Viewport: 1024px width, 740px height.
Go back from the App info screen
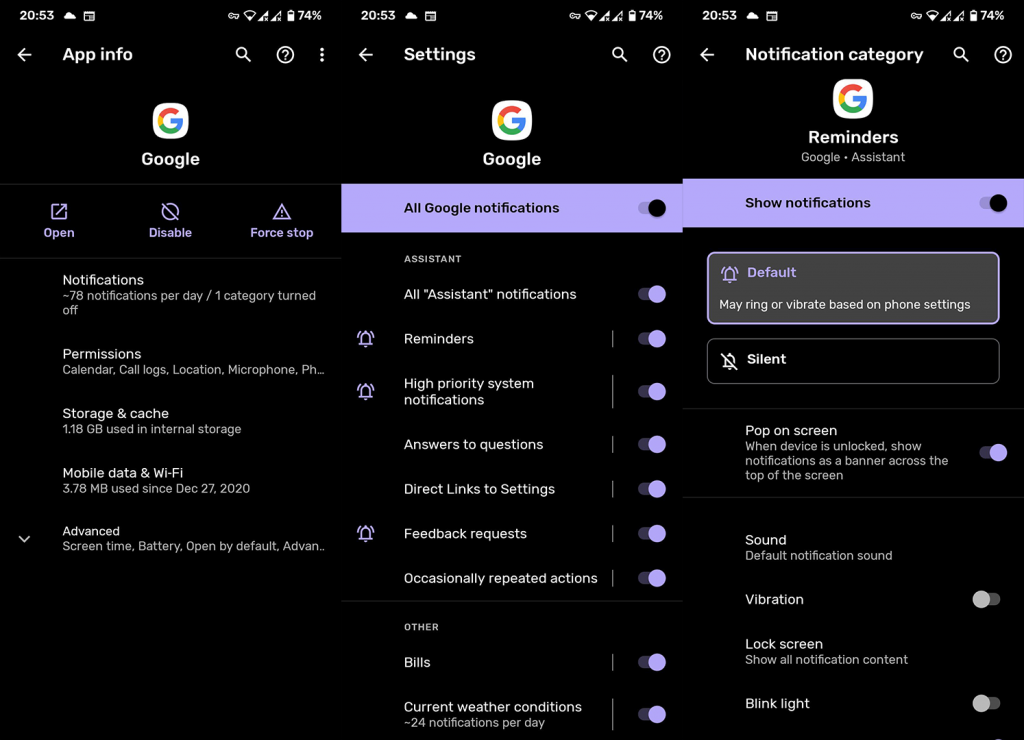(25, 55)
